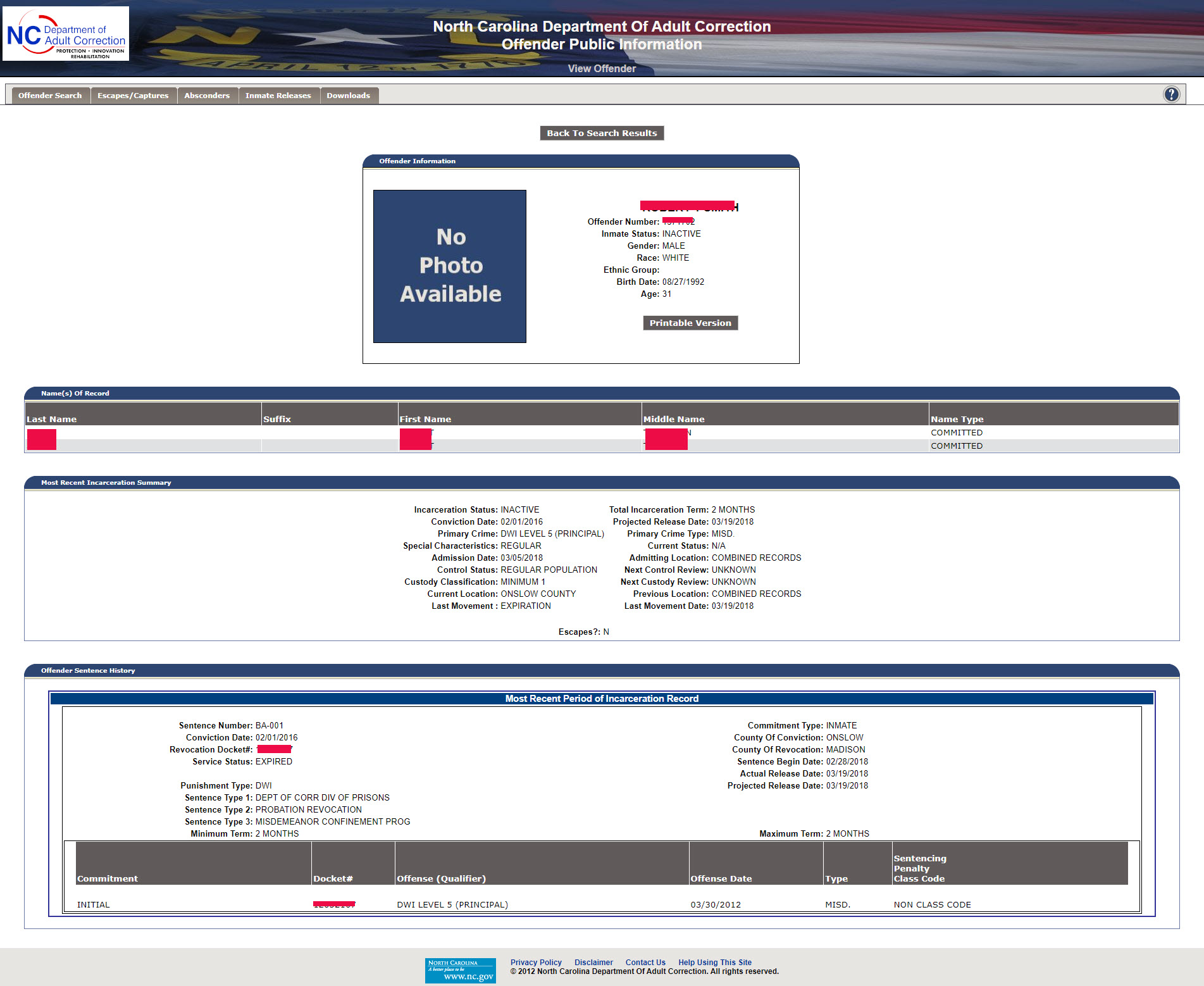Switch to the Absconders tab
This screenshot has width=1204, height=986.
click(207, 96)
